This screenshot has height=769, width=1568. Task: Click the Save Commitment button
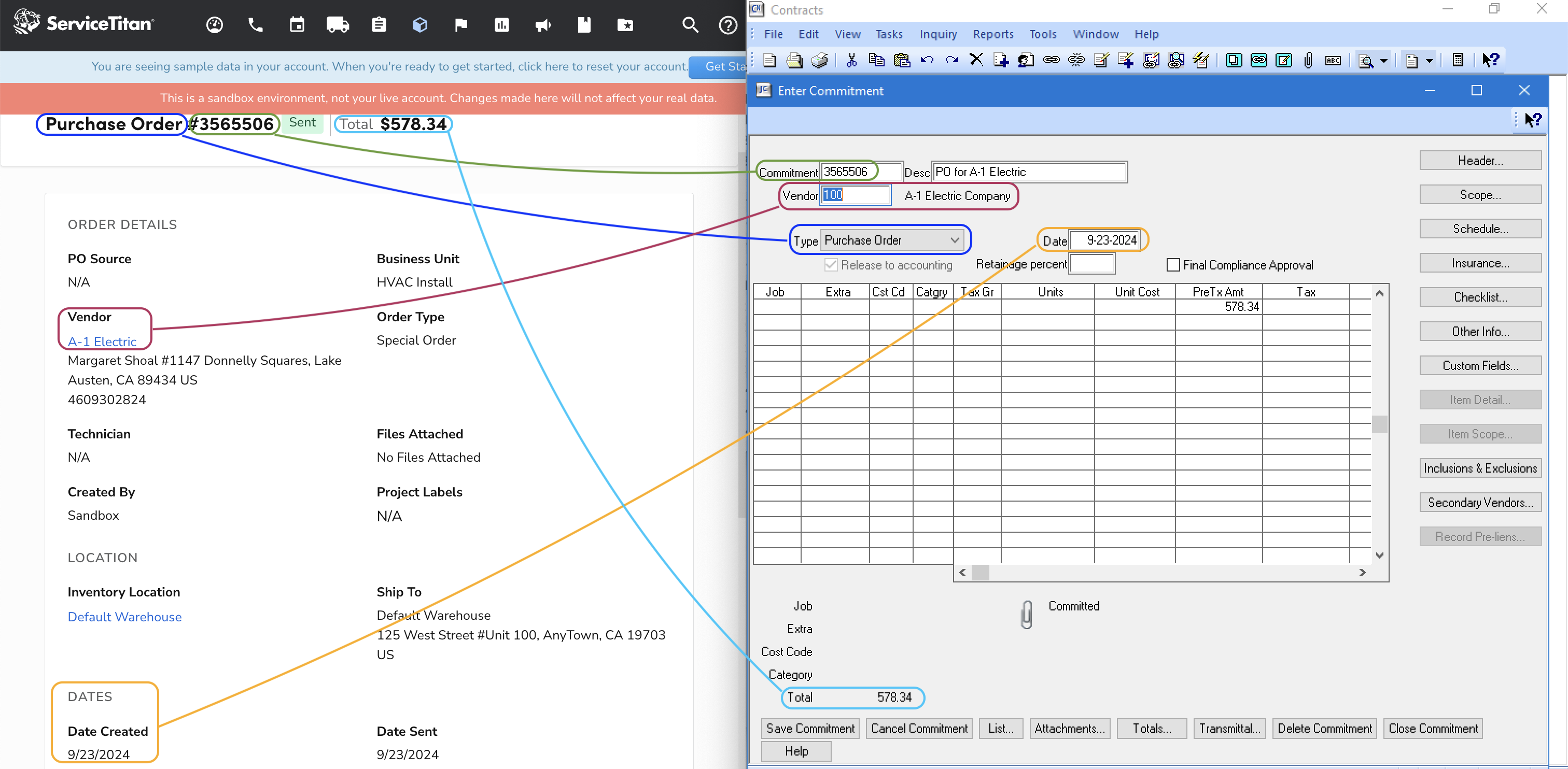(810, 729)
